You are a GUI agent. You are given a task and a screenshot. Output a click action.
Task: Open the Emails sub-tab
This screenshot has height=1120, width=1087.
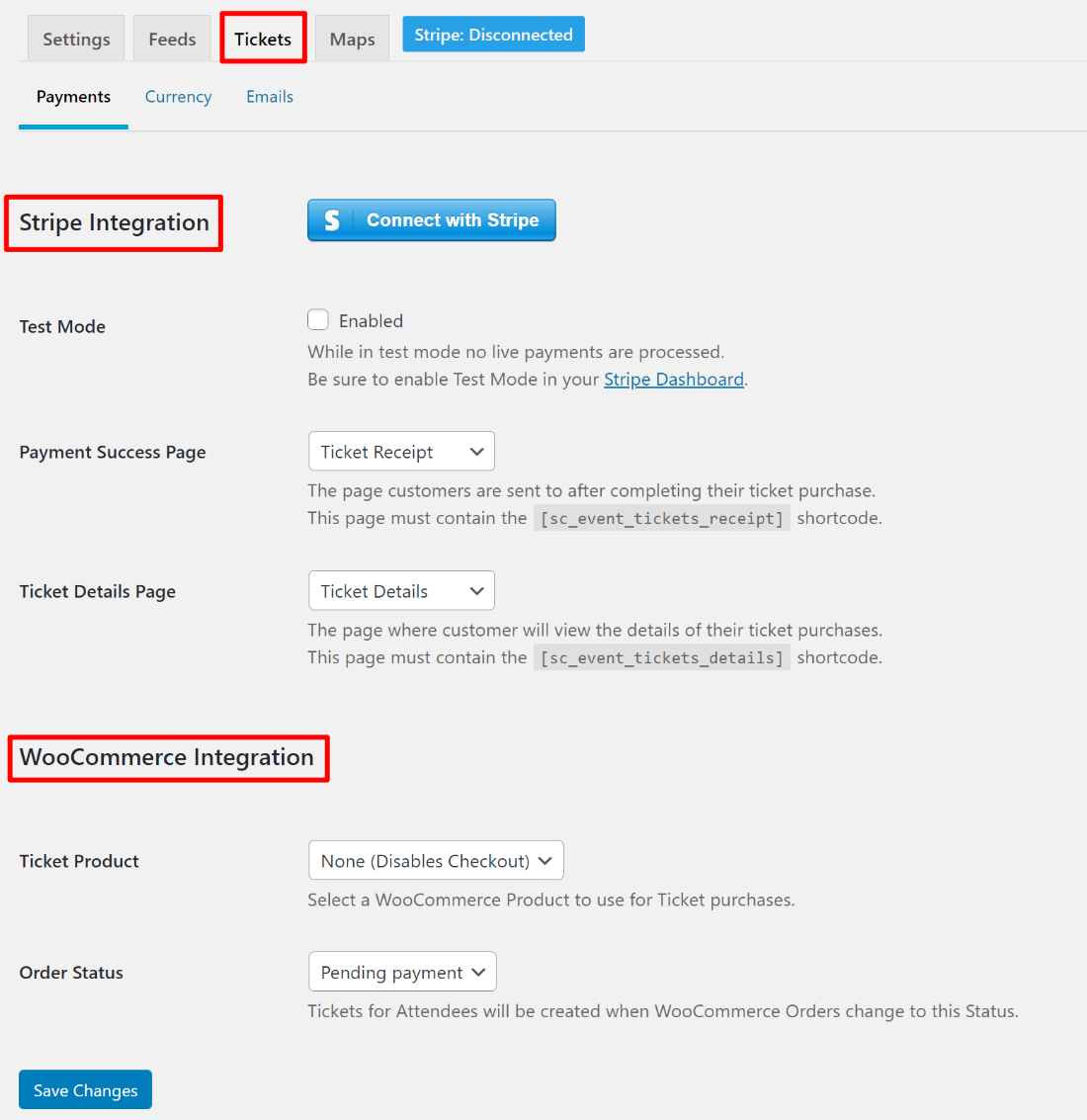(x=270, y=97)
